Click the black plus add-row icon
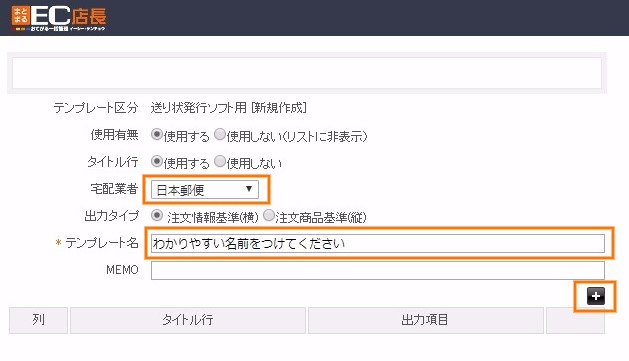This screenshot has height=361, width=629. (596, 296)
